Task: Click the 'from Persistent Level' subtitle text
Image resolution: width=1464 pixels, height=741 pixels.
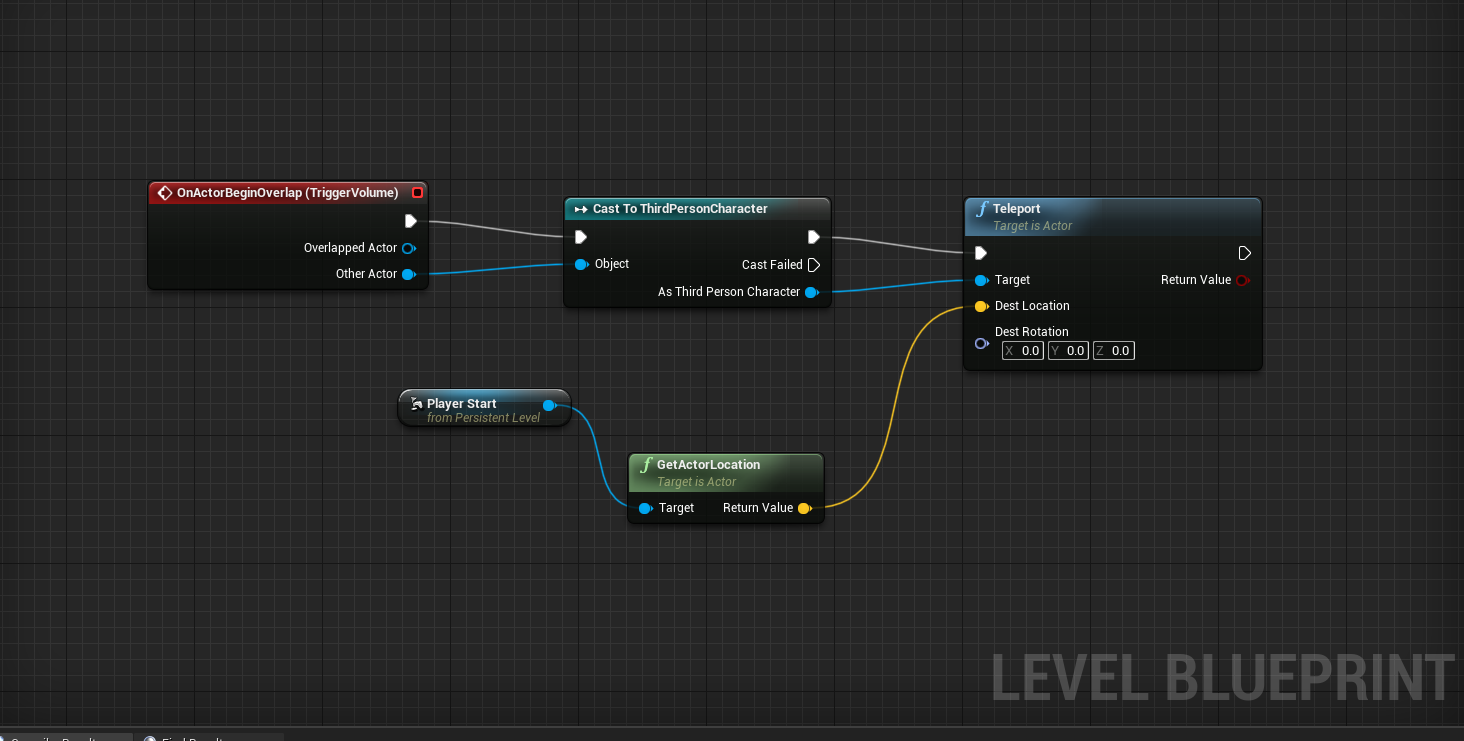Action: click(x=483, y=418)
